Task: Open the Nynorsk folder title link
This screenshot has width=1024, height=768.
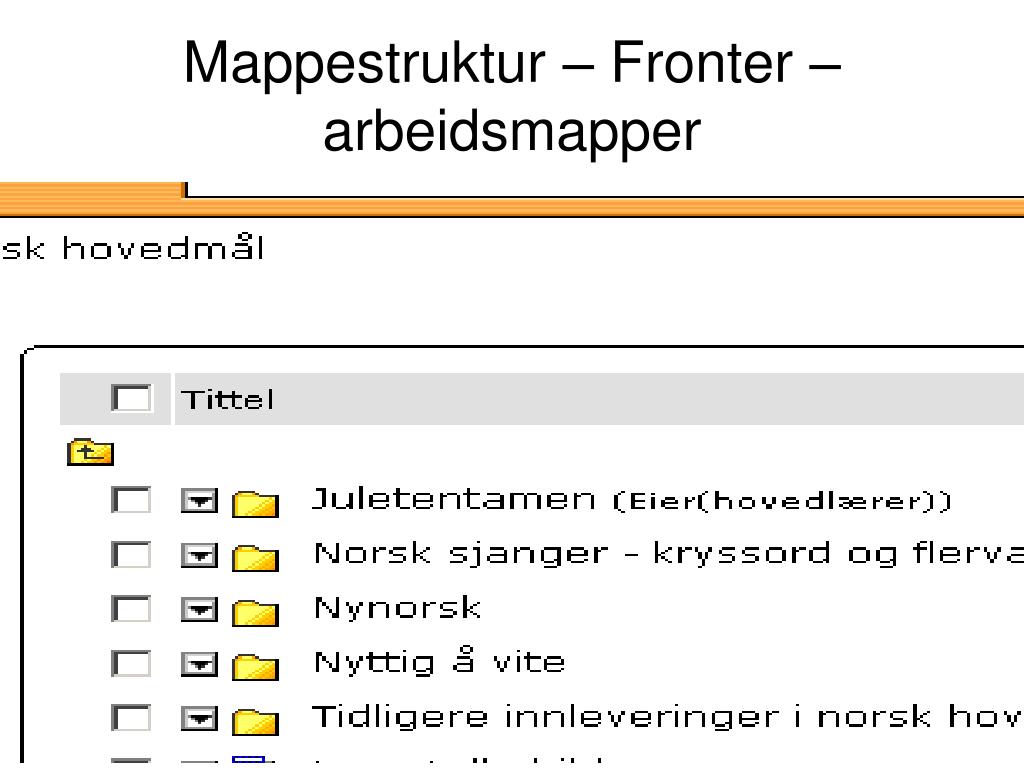Action: 397,608
